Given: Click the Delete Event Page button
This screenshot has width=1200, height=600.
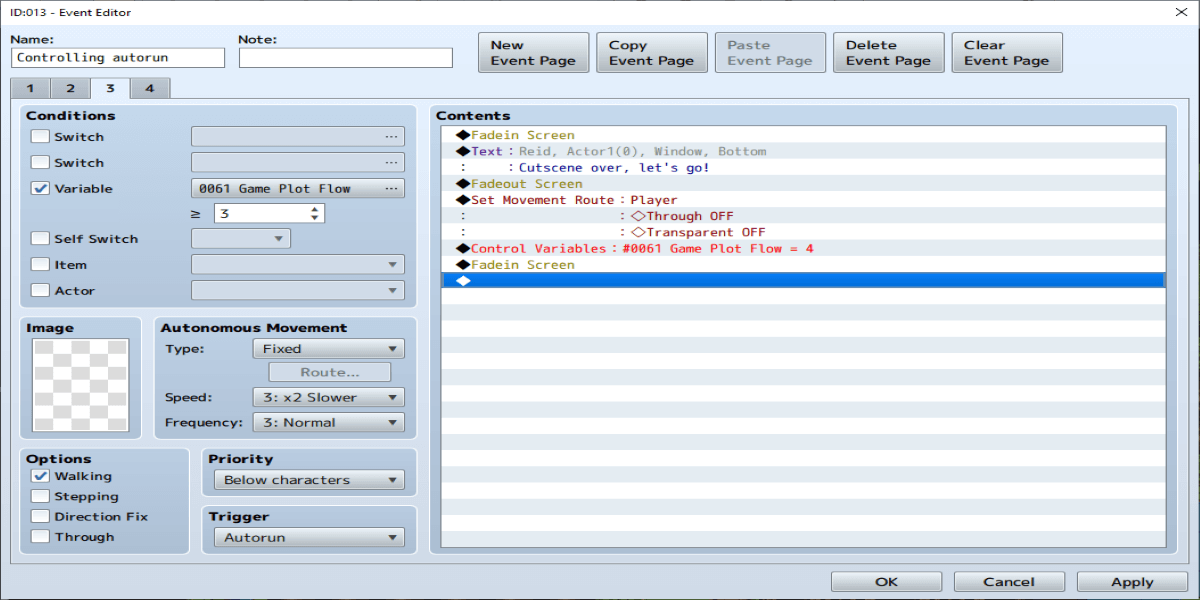Looking at the screenshot, I should [888, 53].
